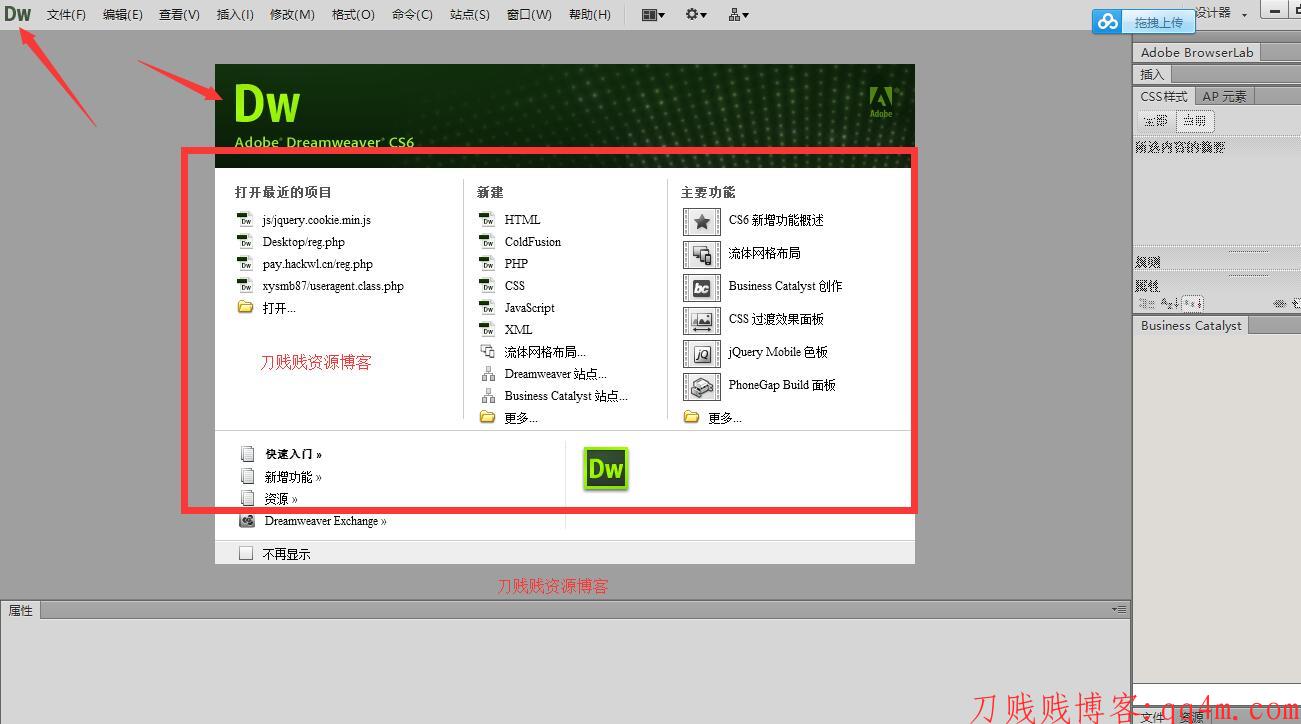Toggle the 全部 mode button in CSS panel
The width and height of the screenshot is (1301, 724).
coord(1155,121)
